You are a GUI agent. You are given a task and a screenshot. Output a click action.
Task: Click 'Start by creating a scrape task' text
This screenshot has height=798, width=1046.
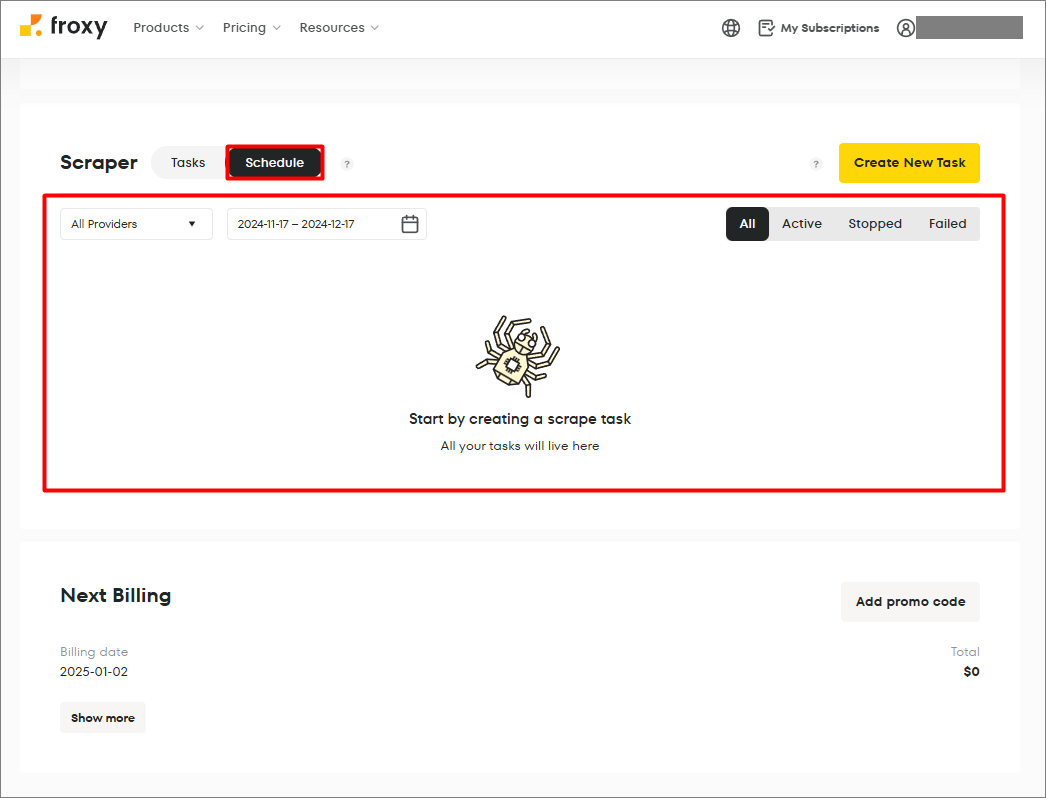(x=520, y=419)
